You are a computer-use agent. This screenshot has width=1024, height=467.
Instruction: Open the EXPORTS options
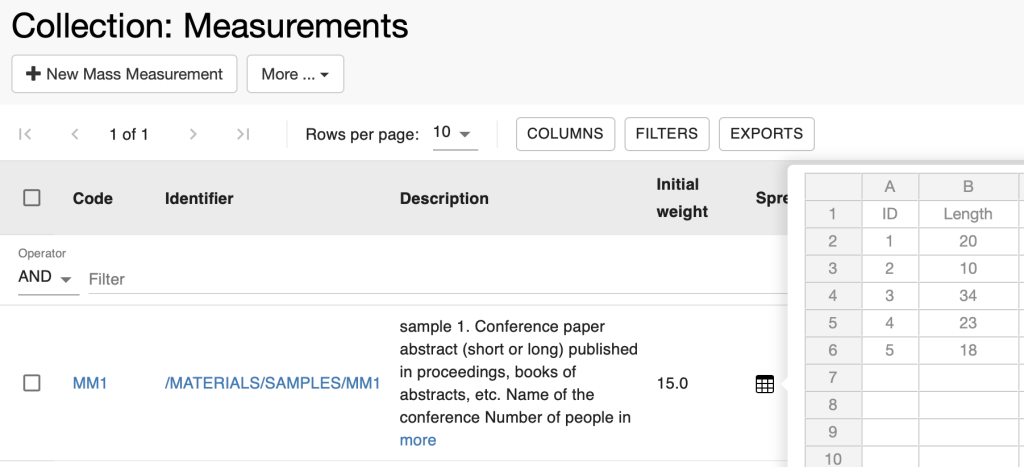point(766,134)
